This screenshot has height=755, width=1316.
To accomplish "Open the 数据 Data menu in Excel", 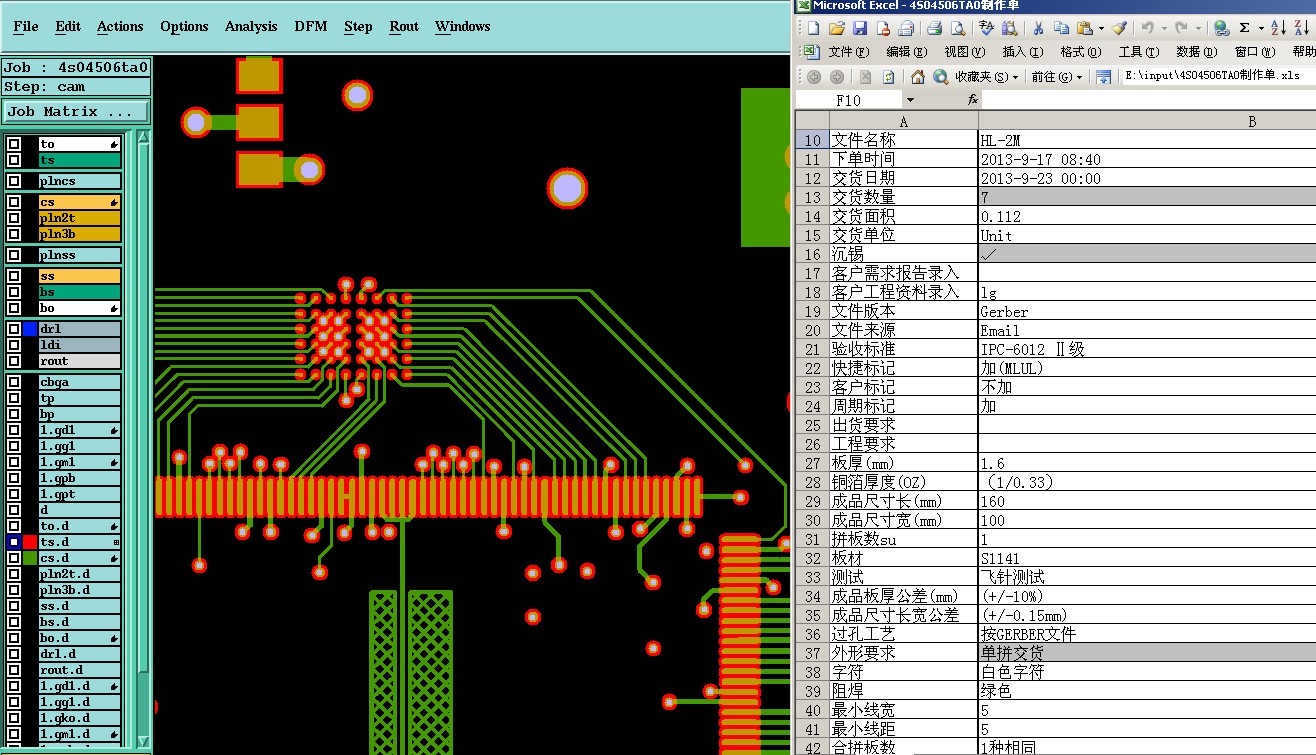I will coord(1197,52).
